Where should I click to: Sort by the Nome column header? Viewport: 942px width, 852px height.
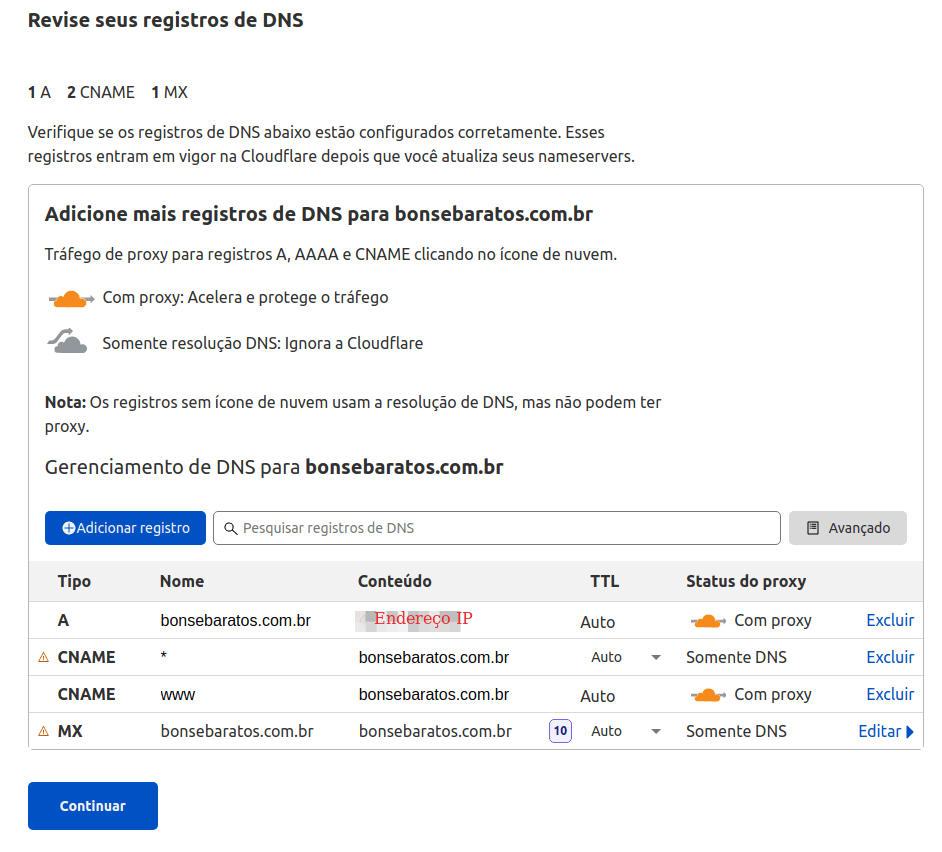pyautogui.click(x=181, y=581)
